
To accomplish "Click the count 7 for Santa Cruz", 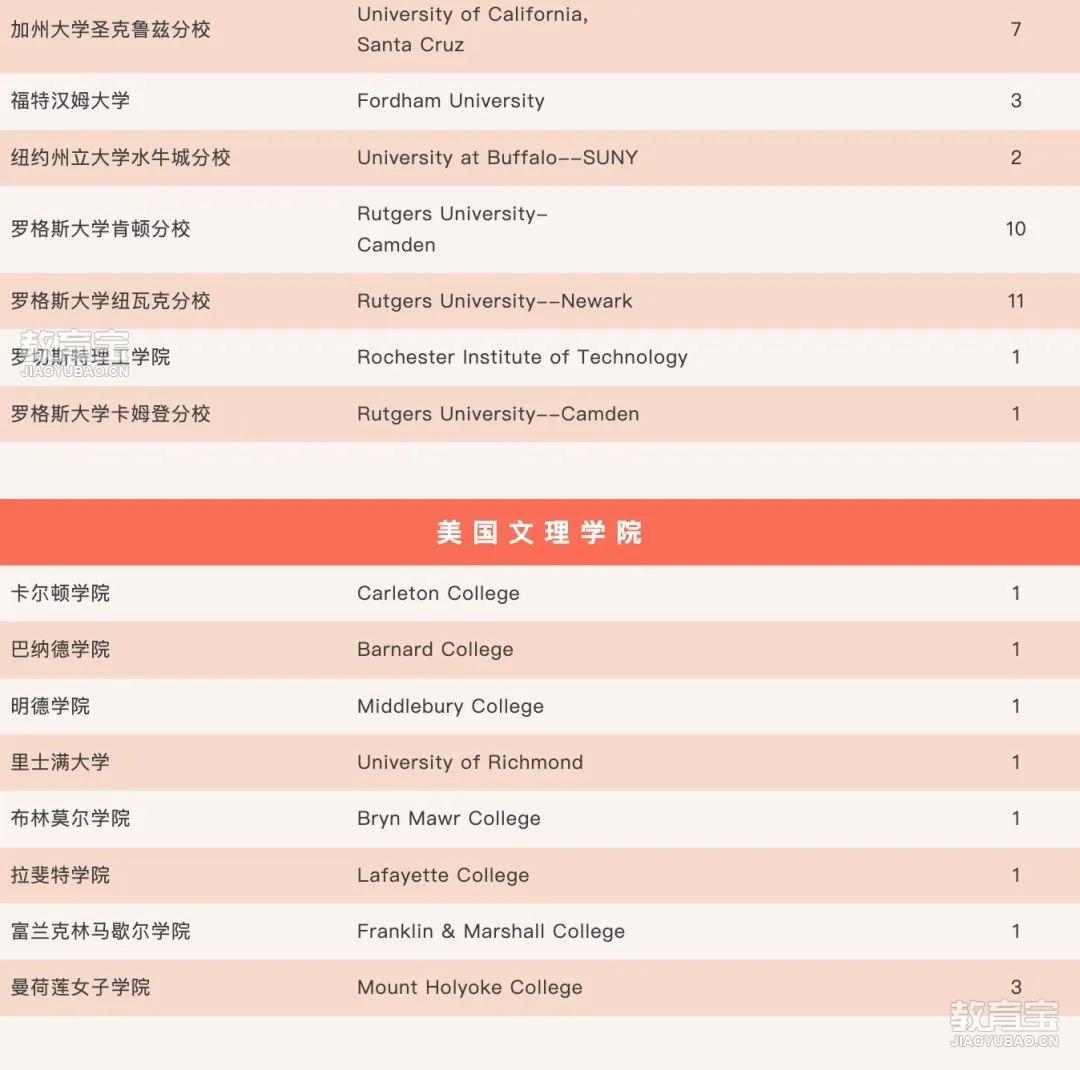I will (x=1016, y=30).
